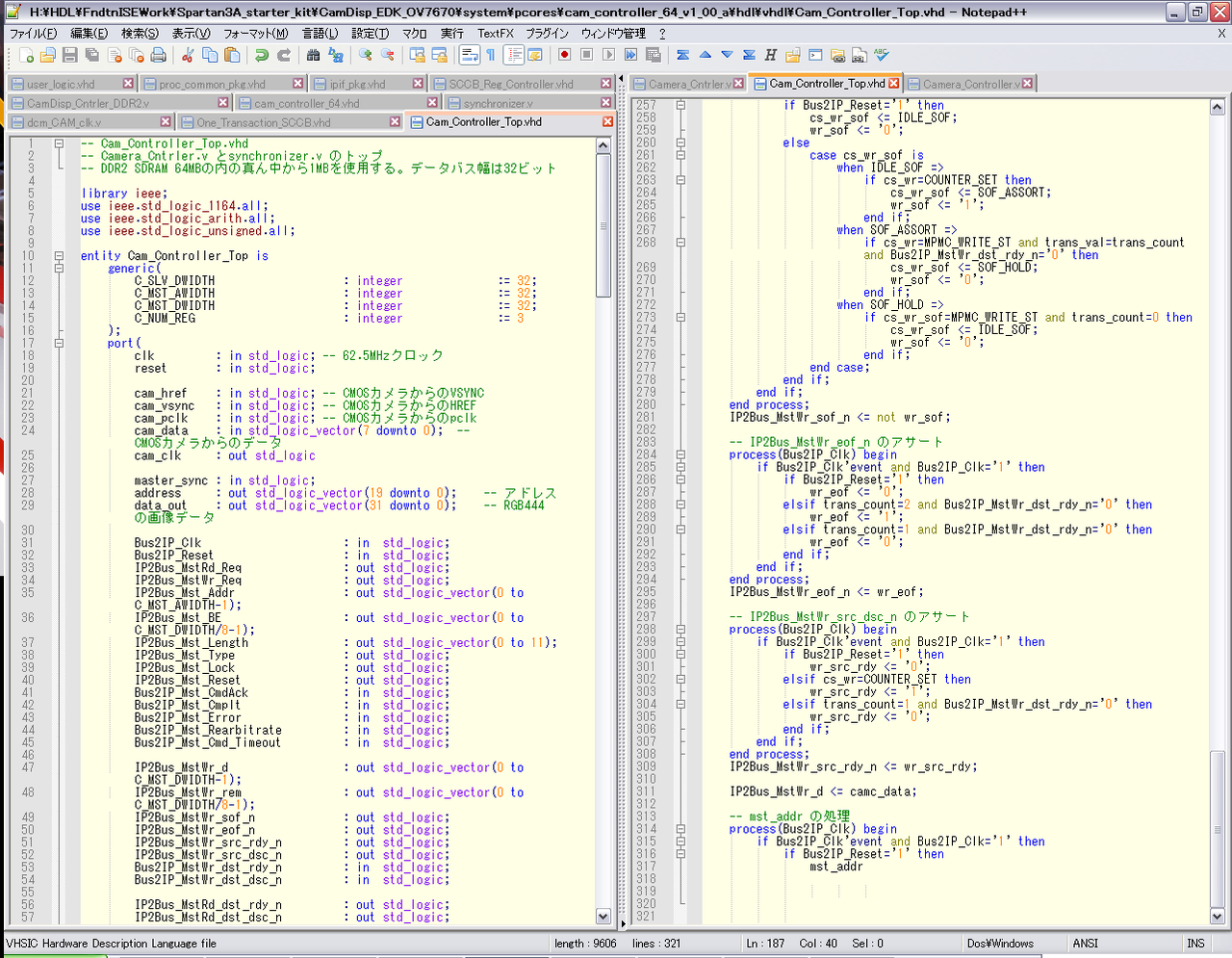Run spell check ABC icon
This screenshot has width=1232, height=958.
pos(881,55)
